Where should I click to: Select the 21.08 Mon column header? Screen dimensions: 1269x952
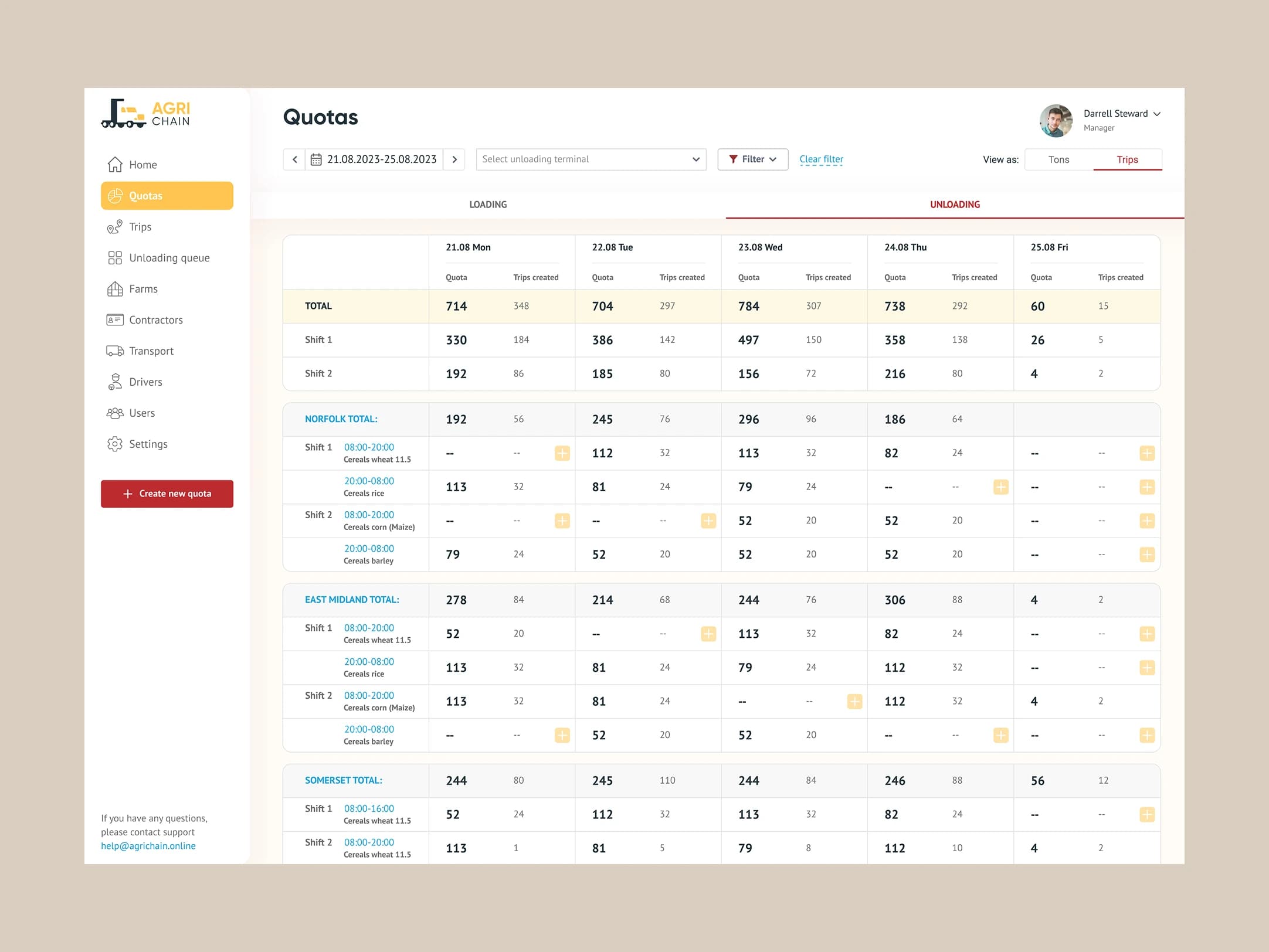(x=468, y=247)
